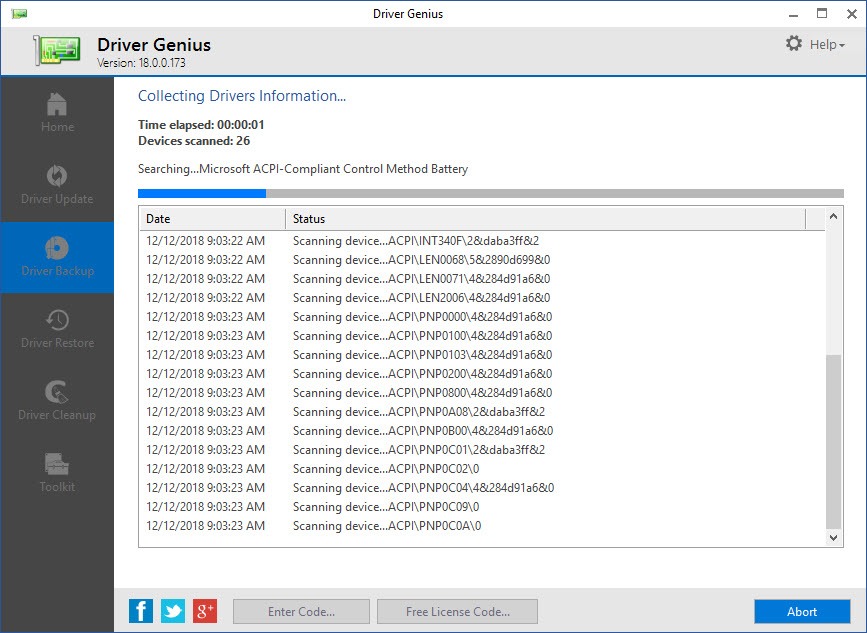Select the row scanning ACPI\PNP0C04\4&284d91a6&0
This screenshot has width=867, height=633.
[482, 488]
